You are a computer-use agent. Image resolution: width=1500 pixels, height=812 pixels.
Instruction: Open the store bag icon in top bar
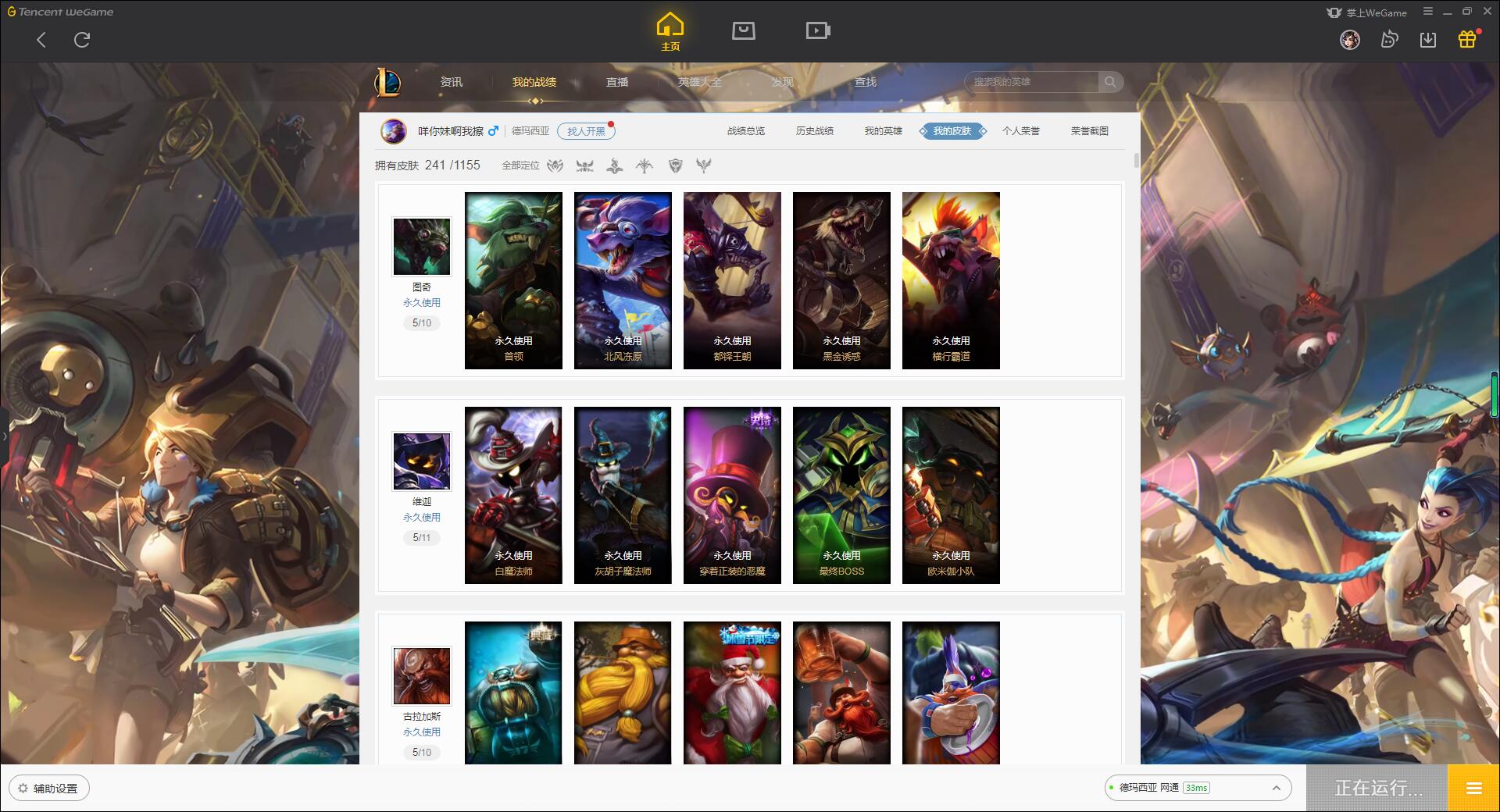743,30
